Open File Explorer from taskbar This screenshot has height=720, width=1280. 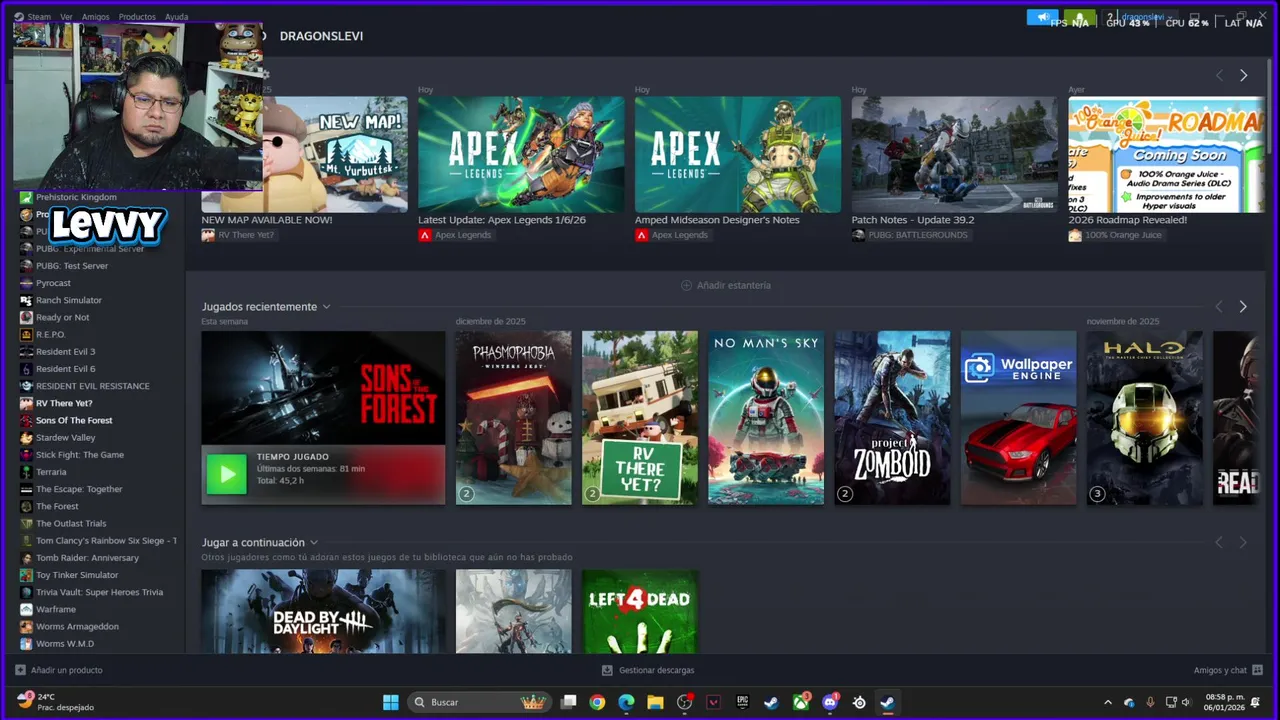coord(655,702)
